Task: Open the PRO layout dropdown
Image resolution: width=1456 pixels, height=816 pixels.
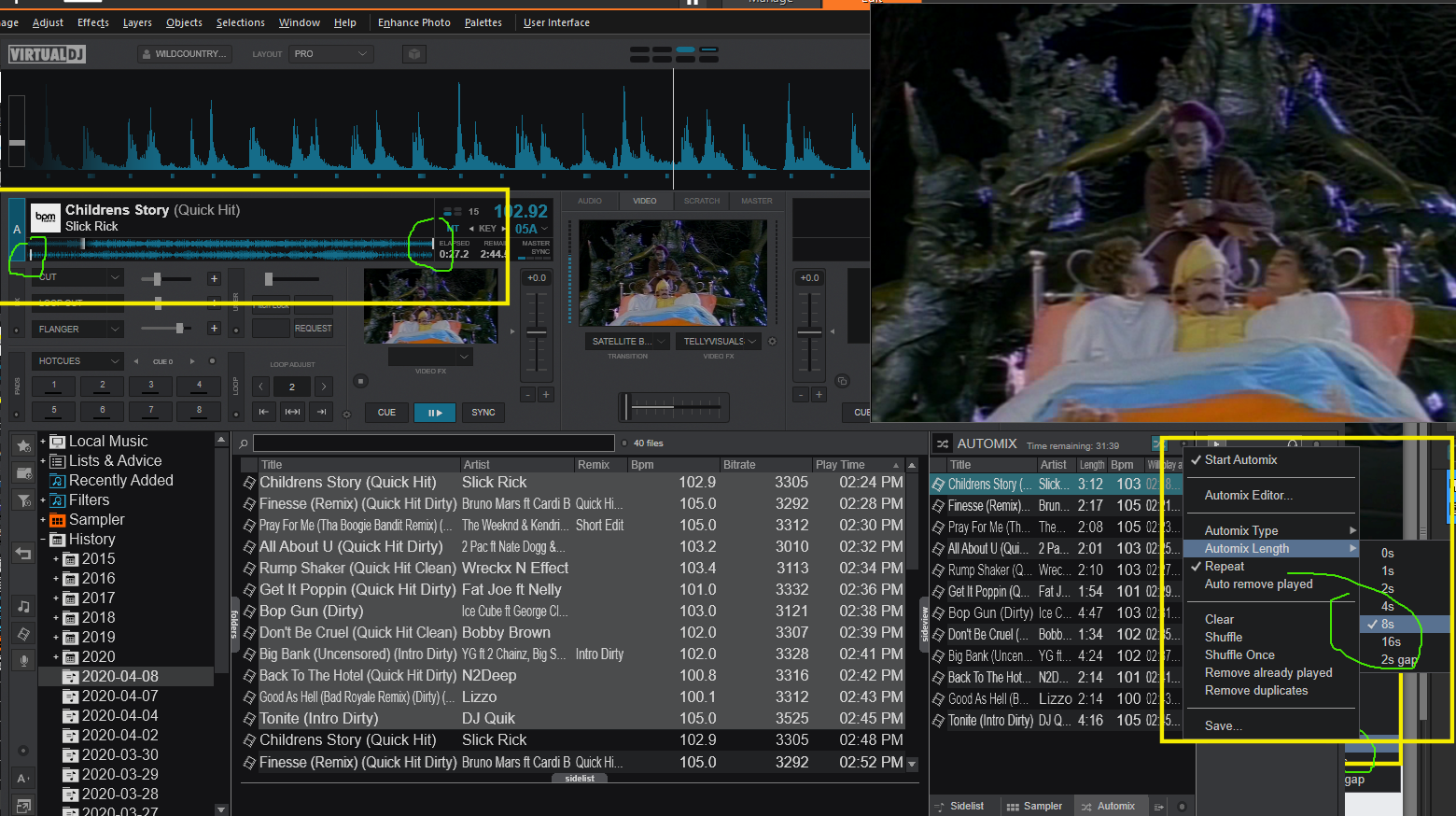Action: (330, 54)
